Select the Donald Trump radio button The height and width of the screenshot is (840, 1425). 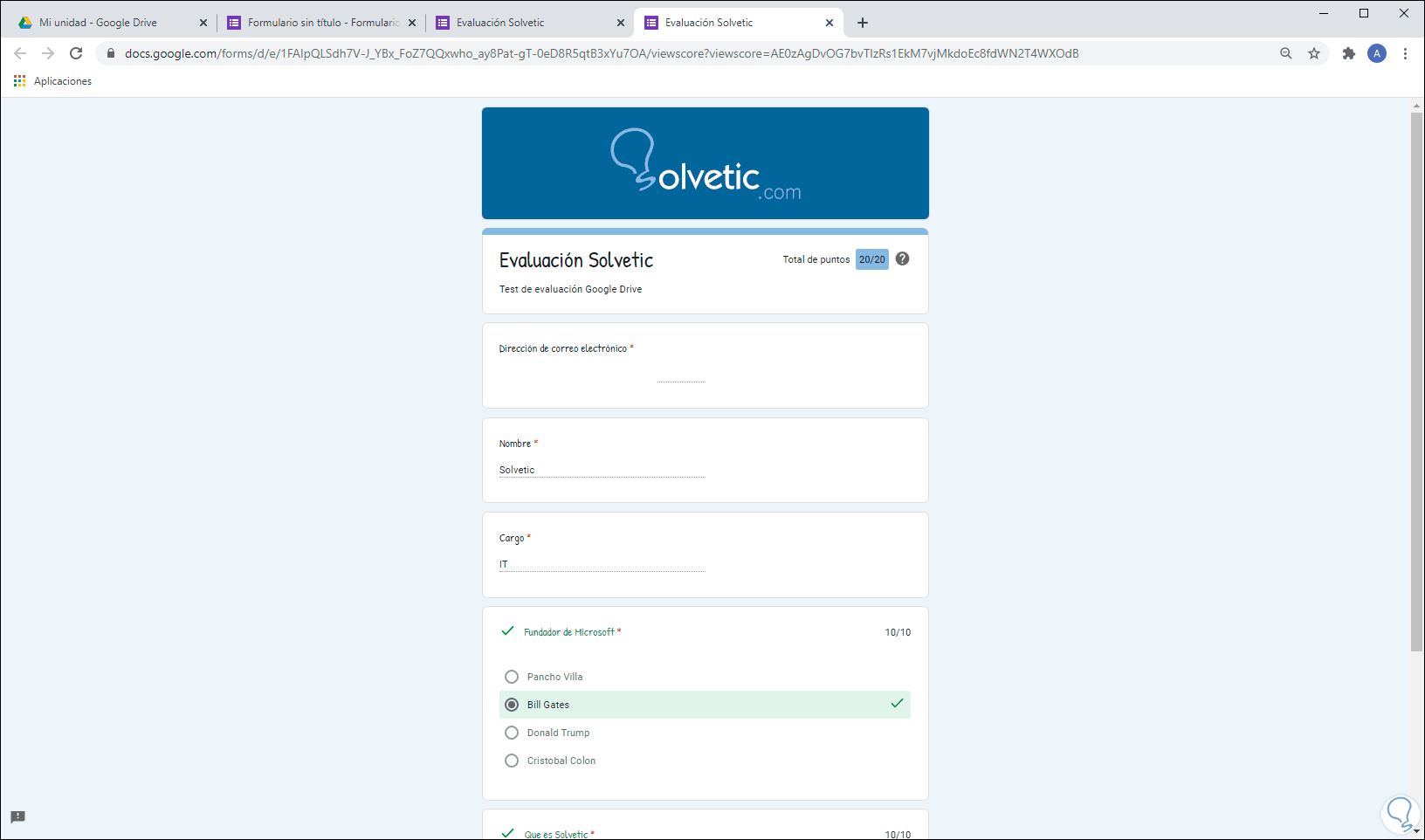click(512, 733)
